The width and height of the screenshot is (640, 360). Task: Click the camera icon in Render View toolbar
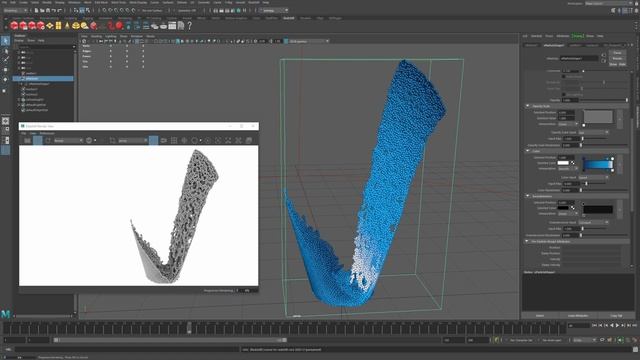coord(164,140)
